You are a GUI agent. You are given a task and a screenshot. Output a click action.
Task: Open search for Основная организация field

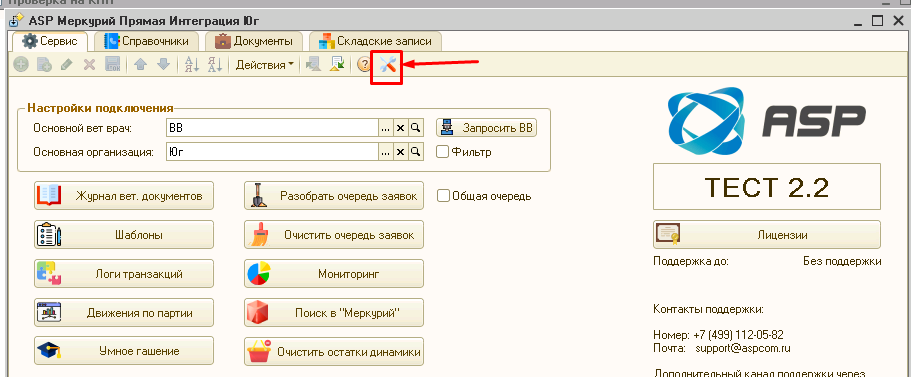[415, 152]
